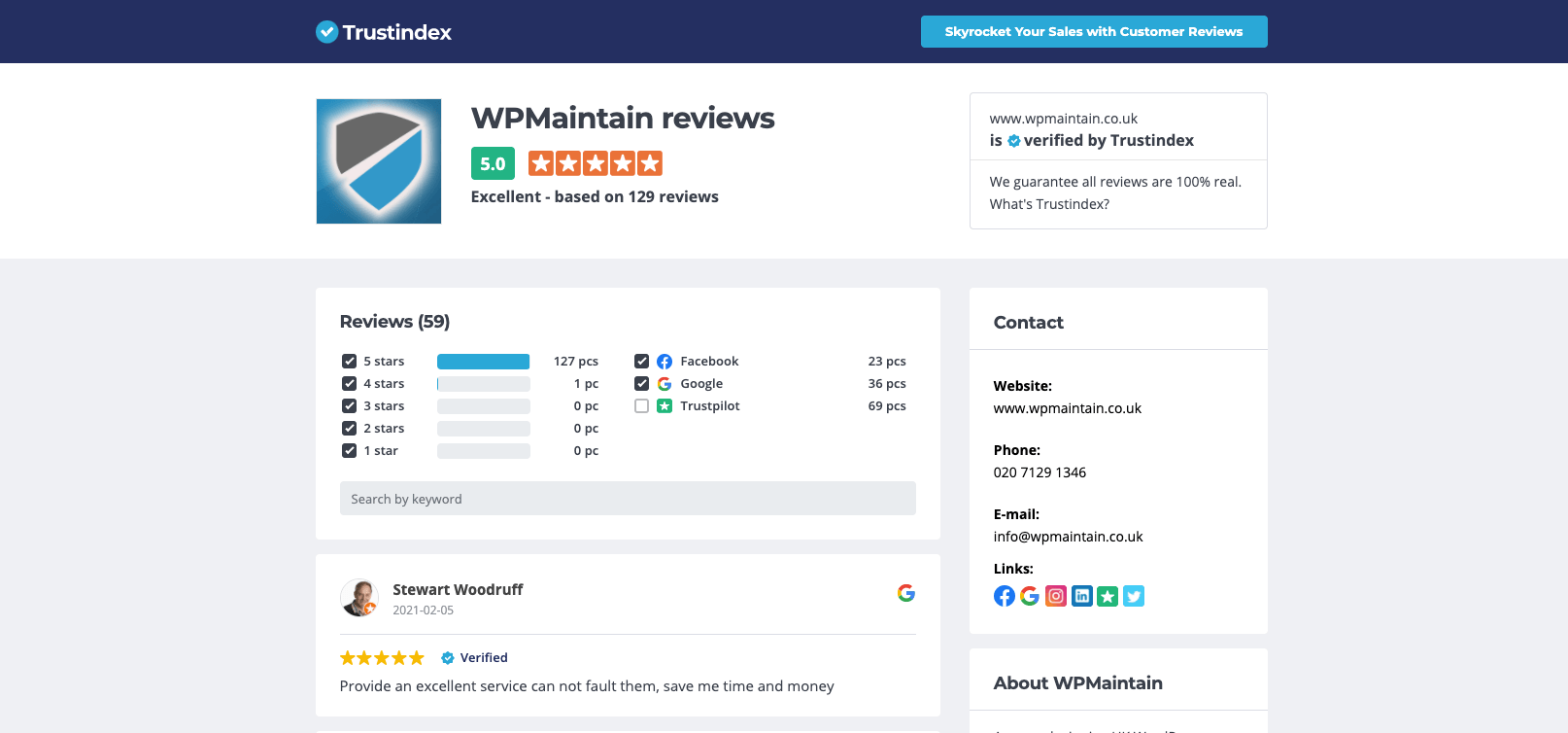Uncheck the Google source checkbox

(x=642, y=384)
